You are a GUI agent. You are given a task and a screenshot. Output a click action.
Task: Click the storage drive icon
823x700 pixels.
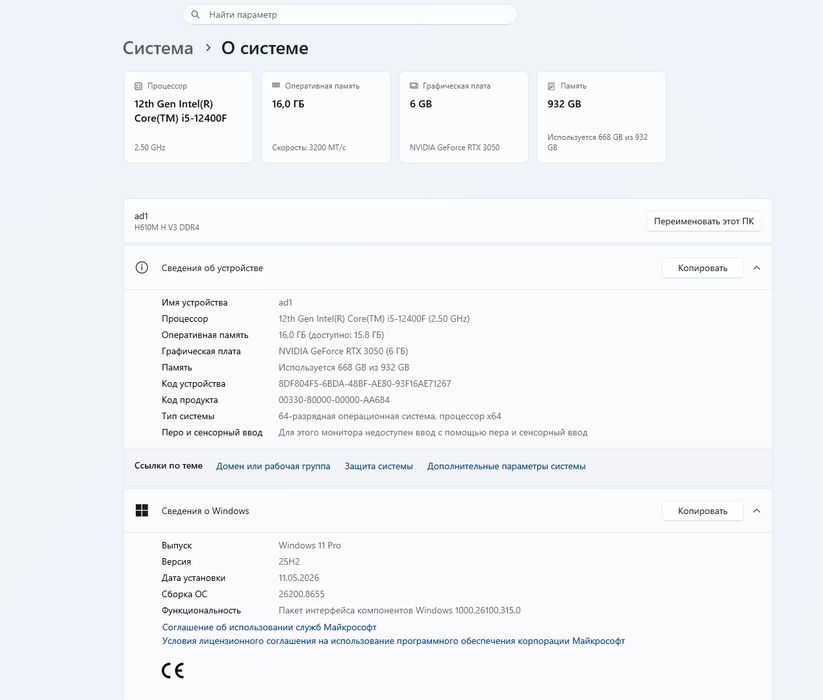click(x=551, y=86)
